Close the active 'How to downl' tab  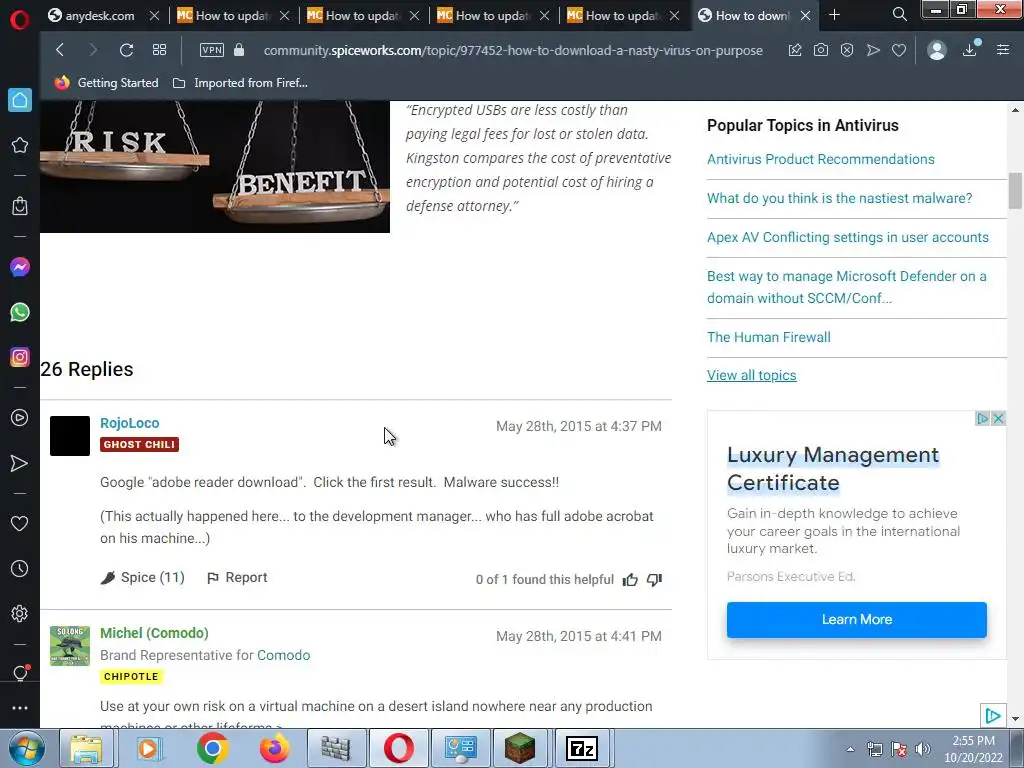(806, 15)
